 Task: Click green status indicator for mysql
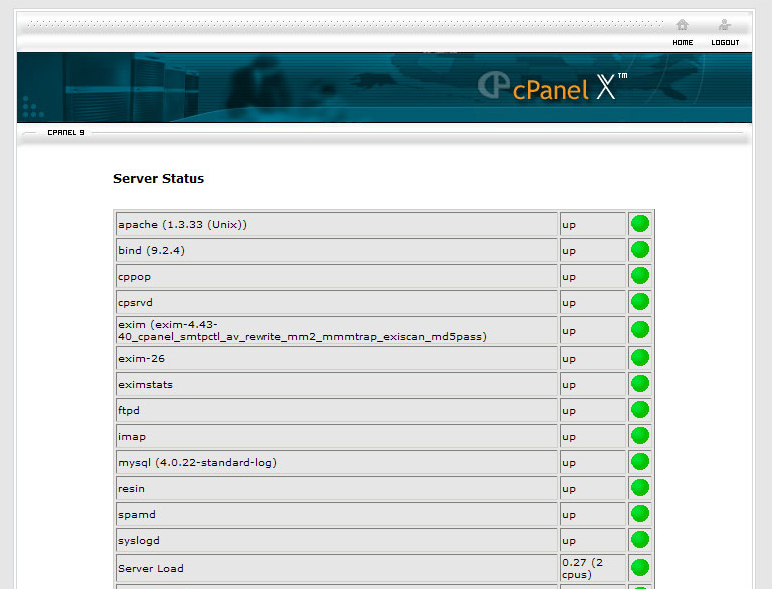pos(640,462)
